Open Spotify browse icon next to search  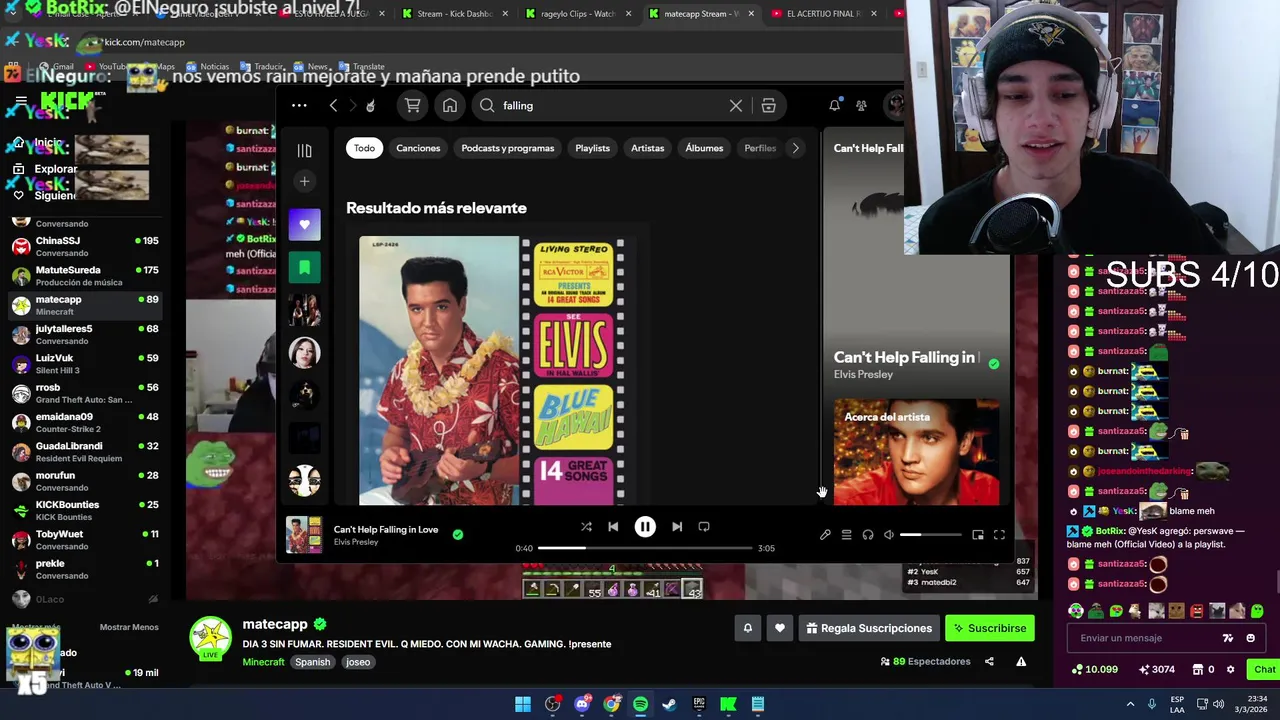[x=768, y=105]
